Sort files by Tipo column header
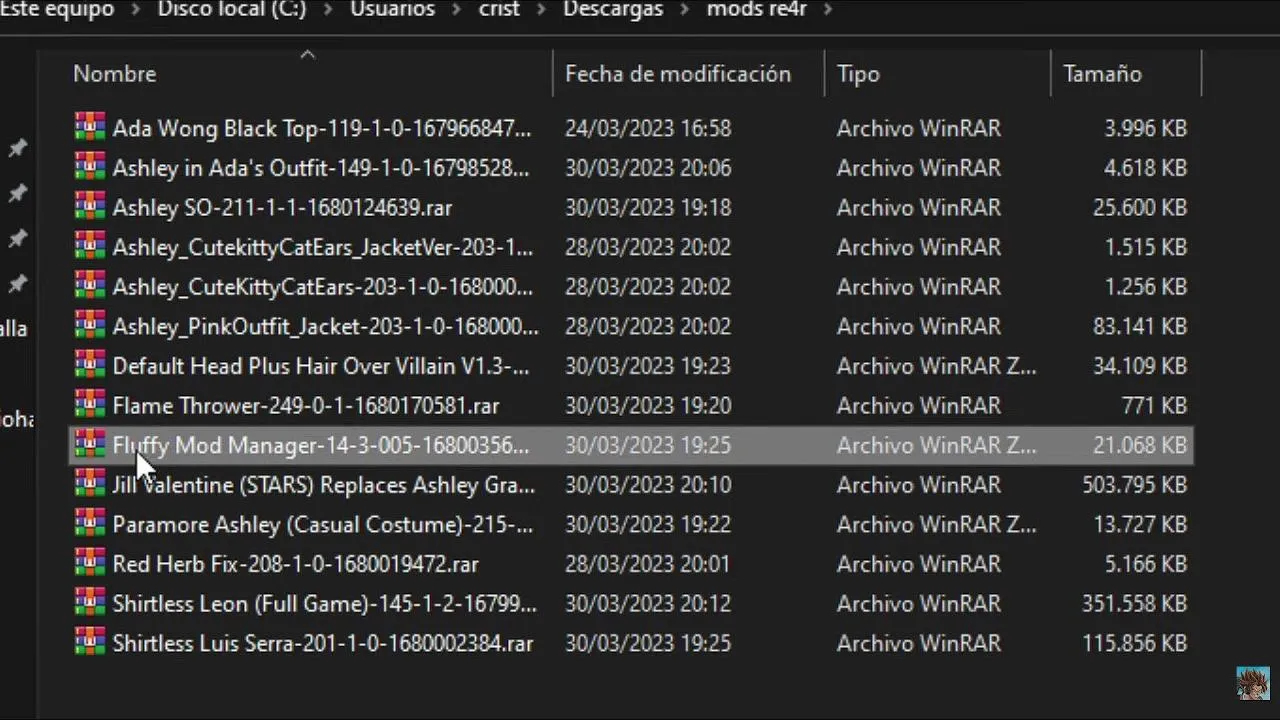The image size is (1280, 720). pyautogui.click(x=858, y=74)
